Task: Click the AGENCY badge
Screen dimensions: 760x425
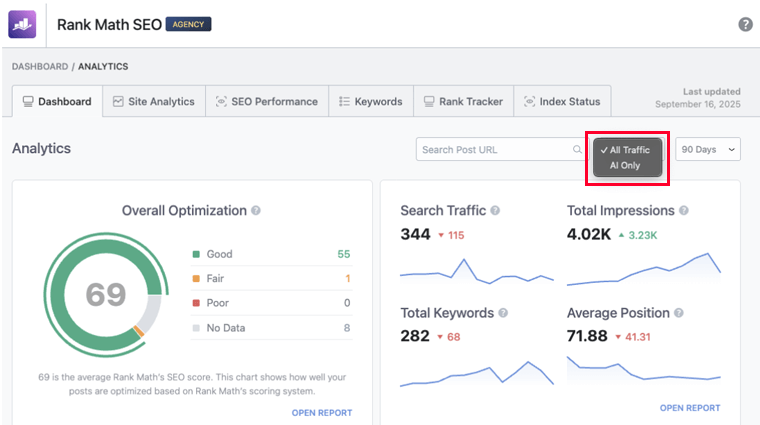Action: tap(189, 24)
